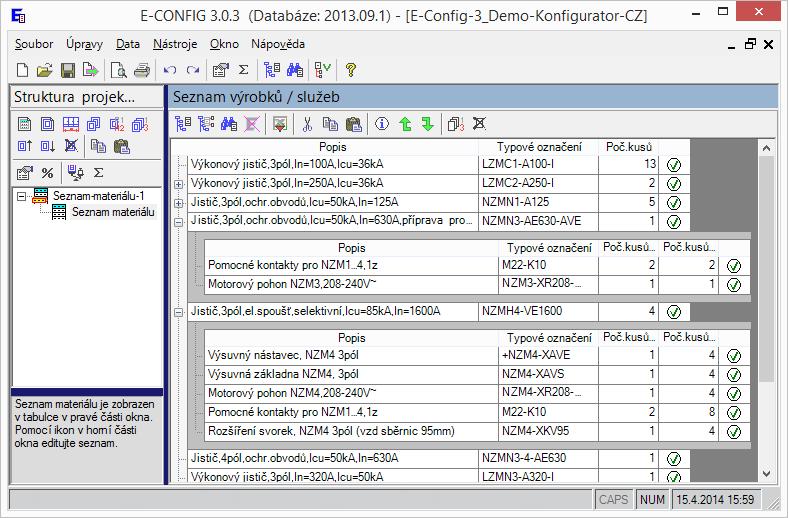This screenshot has width=788, height=518.
Task: Click green check status of NZM4-XKV95 row
Action: [734, 432]
